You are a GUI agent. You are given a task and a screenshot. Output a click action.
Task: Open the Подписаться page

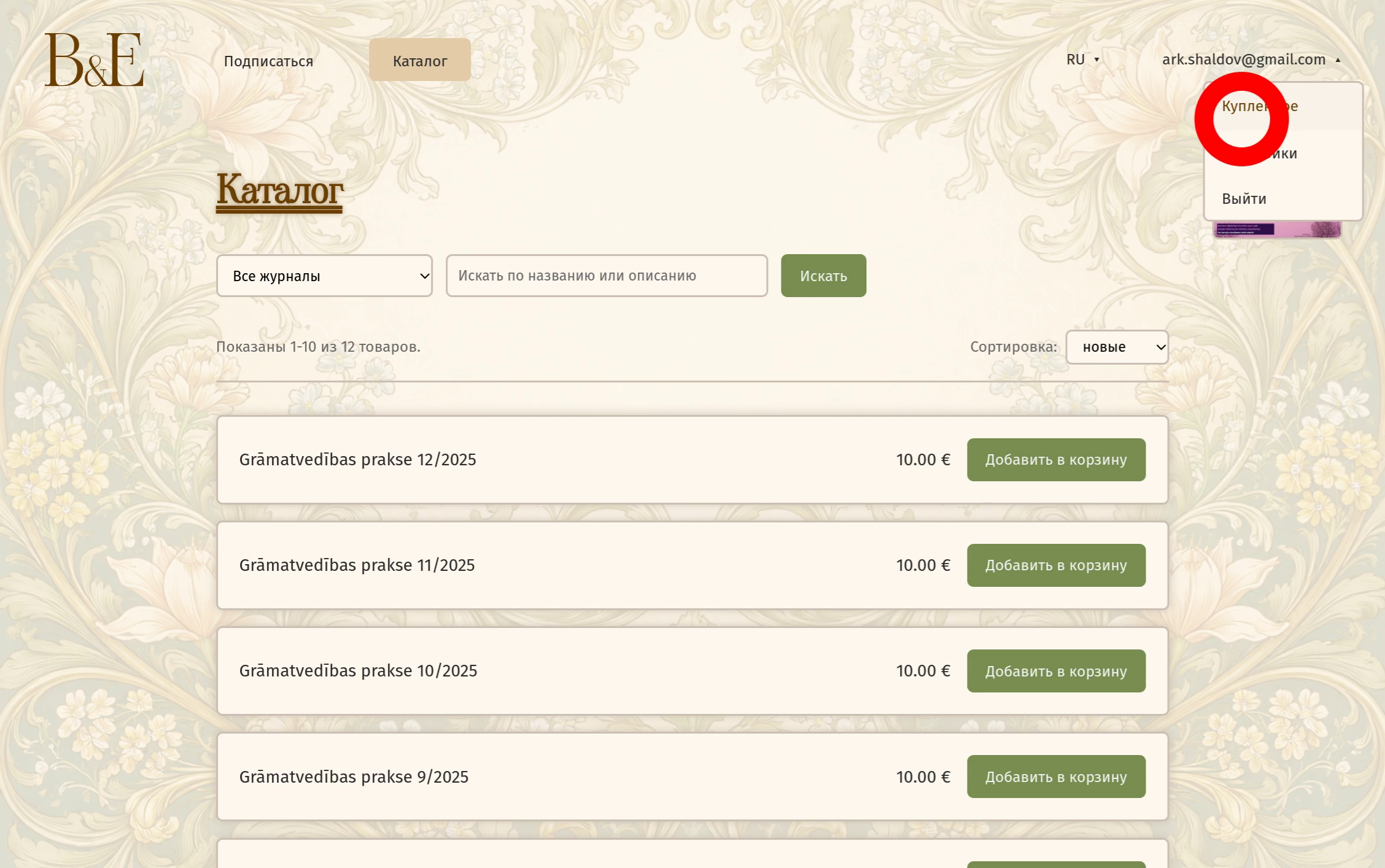click(268, 61)
